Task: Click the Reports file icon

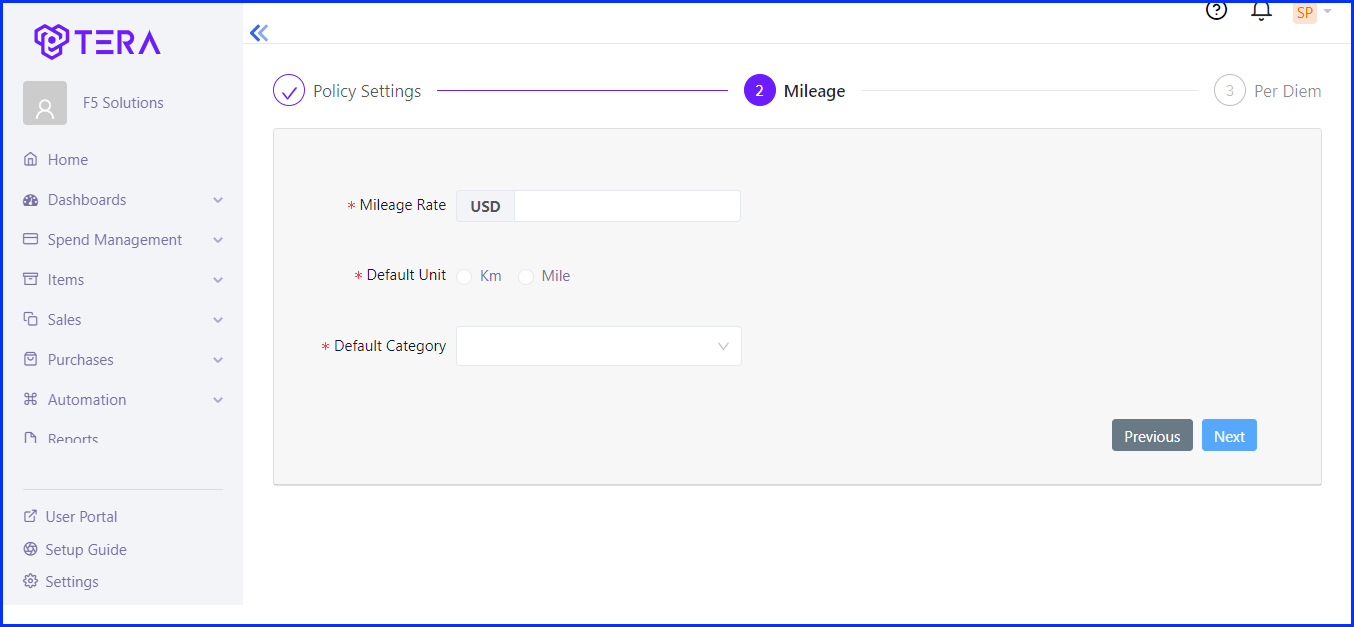Action: point(30,438)
